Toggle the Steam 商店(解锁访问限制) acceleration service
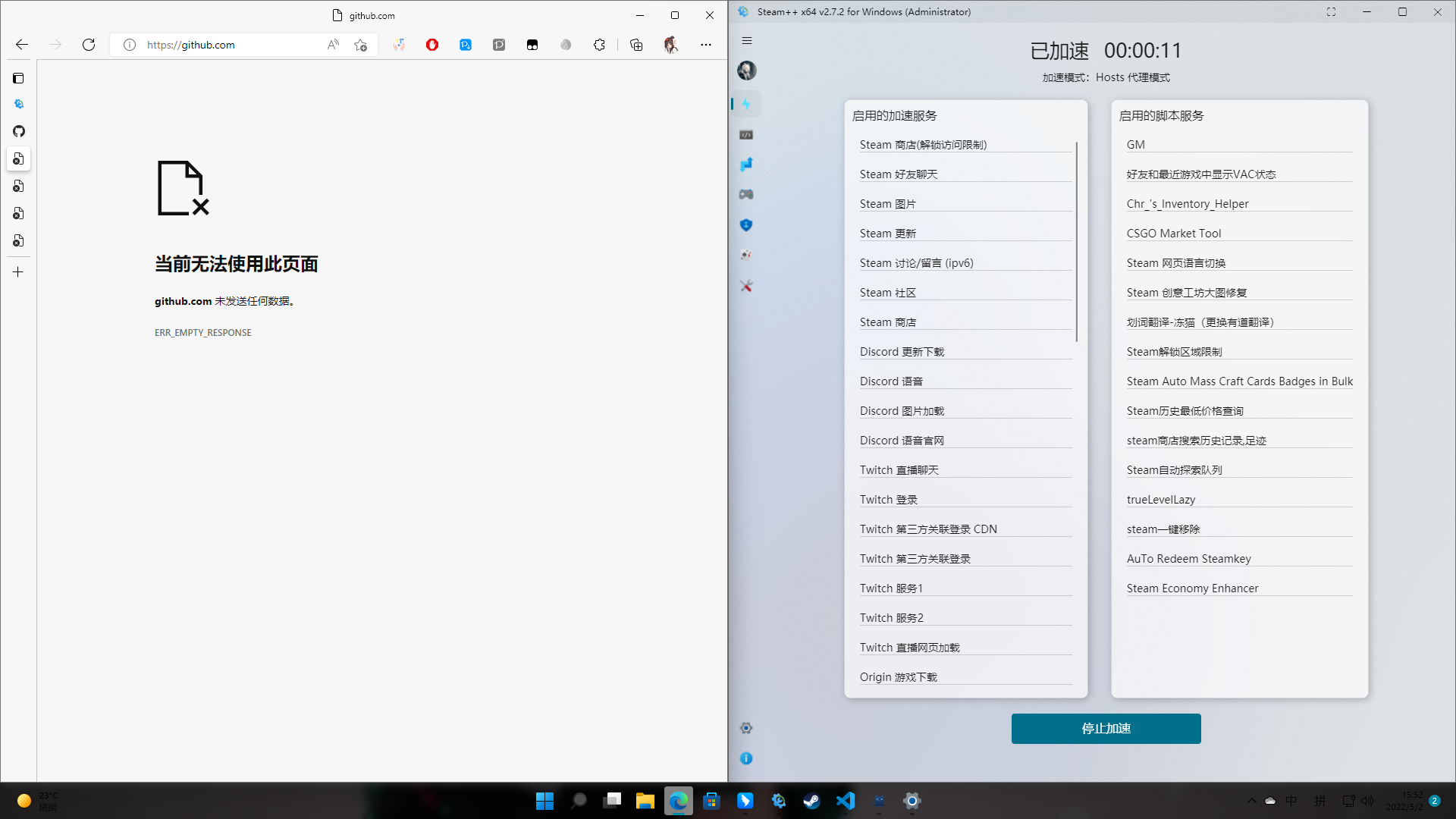This screenshot has width=1456, height=819. [922, 144]
